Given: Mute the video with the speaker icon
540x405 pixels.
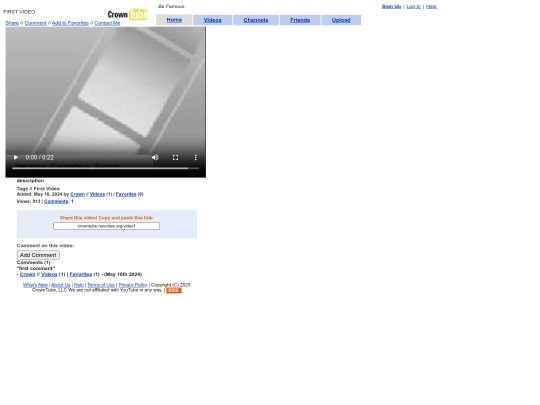Looking at the screenshot, I should 155,157.
